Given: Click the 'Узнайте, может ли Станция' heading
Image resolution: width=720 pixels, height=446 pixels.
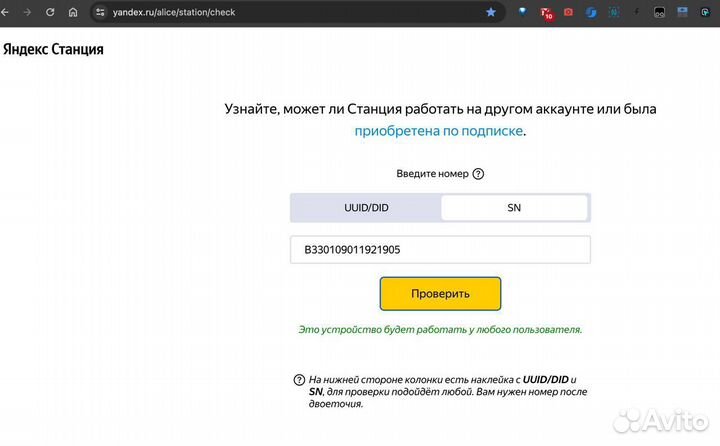Looking at the screenshot, I should [440, 120].
